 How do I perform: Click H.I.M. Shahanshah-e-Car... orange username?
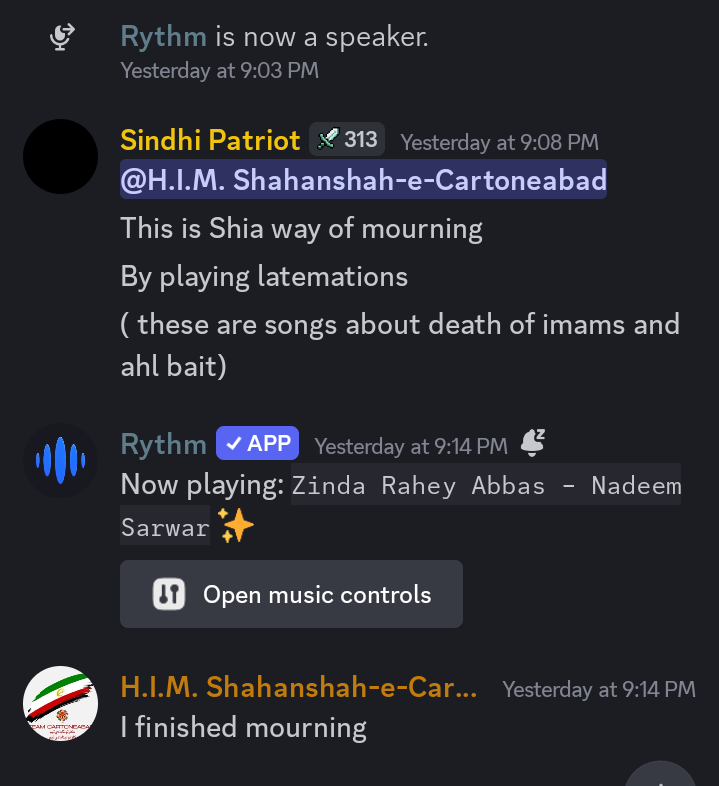(x=299, y=687)
